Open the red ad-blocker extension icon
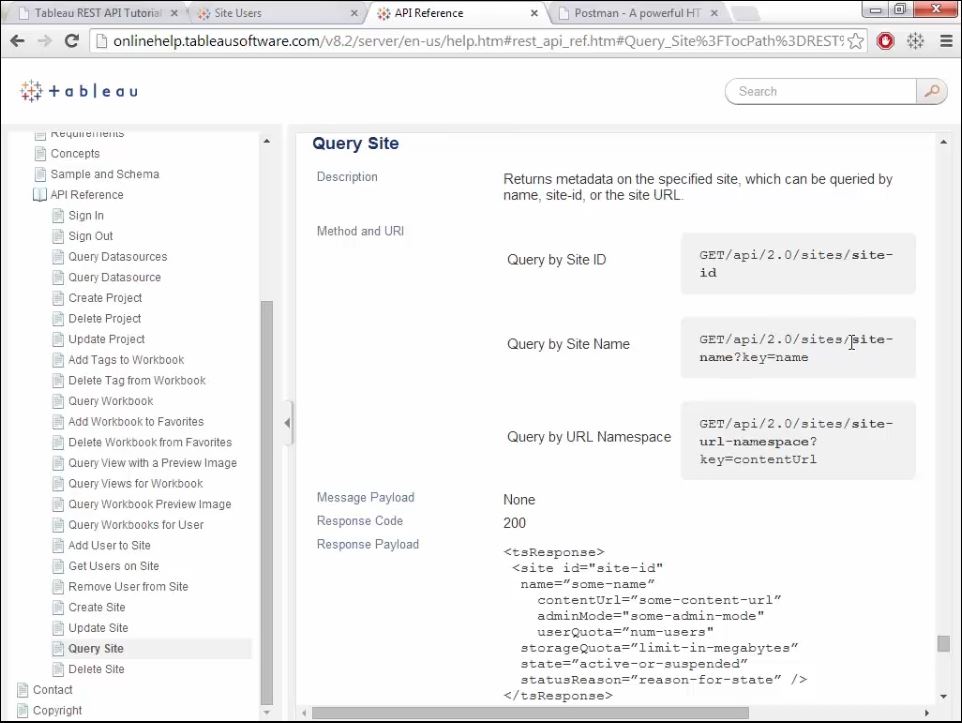Screen dimensions: 962x723 885,41
